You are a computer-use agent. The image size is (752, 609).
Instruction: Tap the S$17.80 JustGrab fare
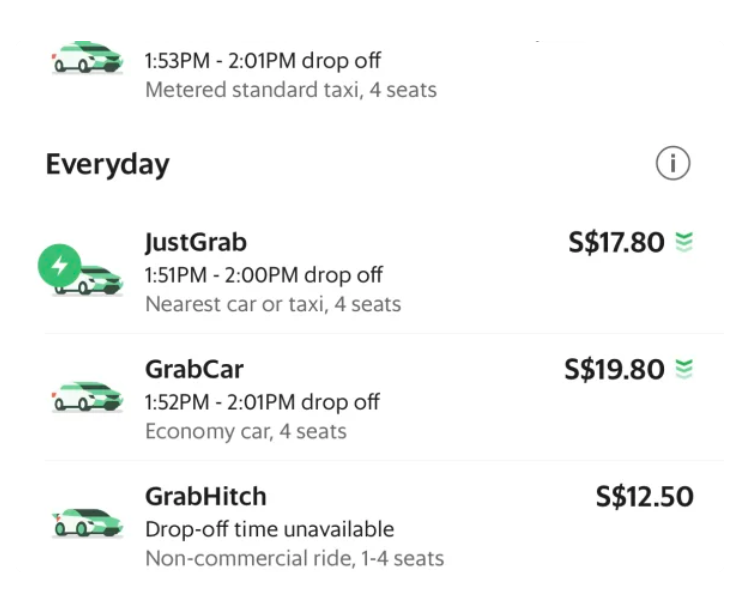[616, 242]
